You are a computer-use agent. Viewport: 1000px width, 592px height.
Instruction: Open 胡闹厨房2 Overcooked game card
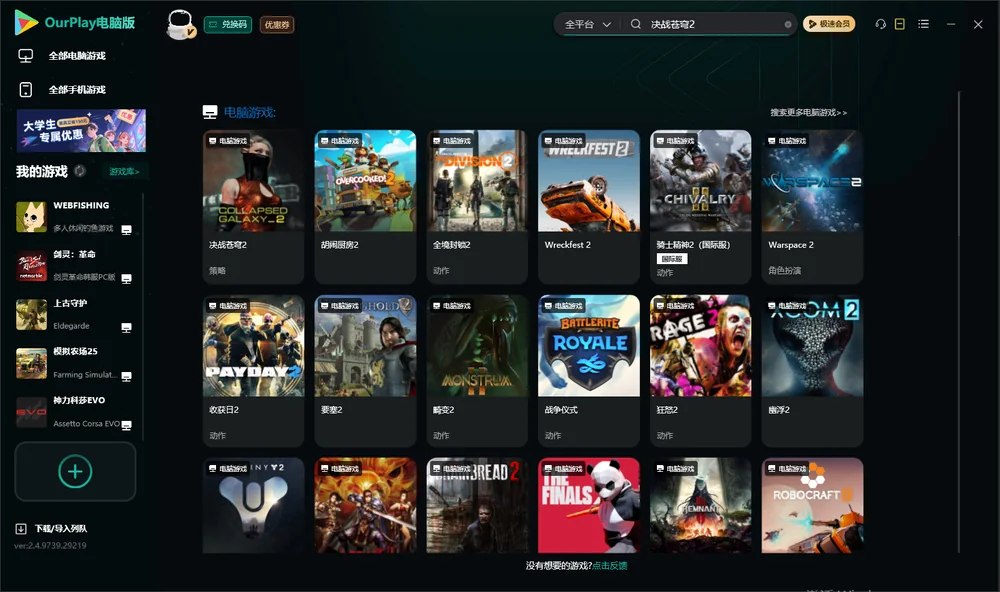pos(365,207)
